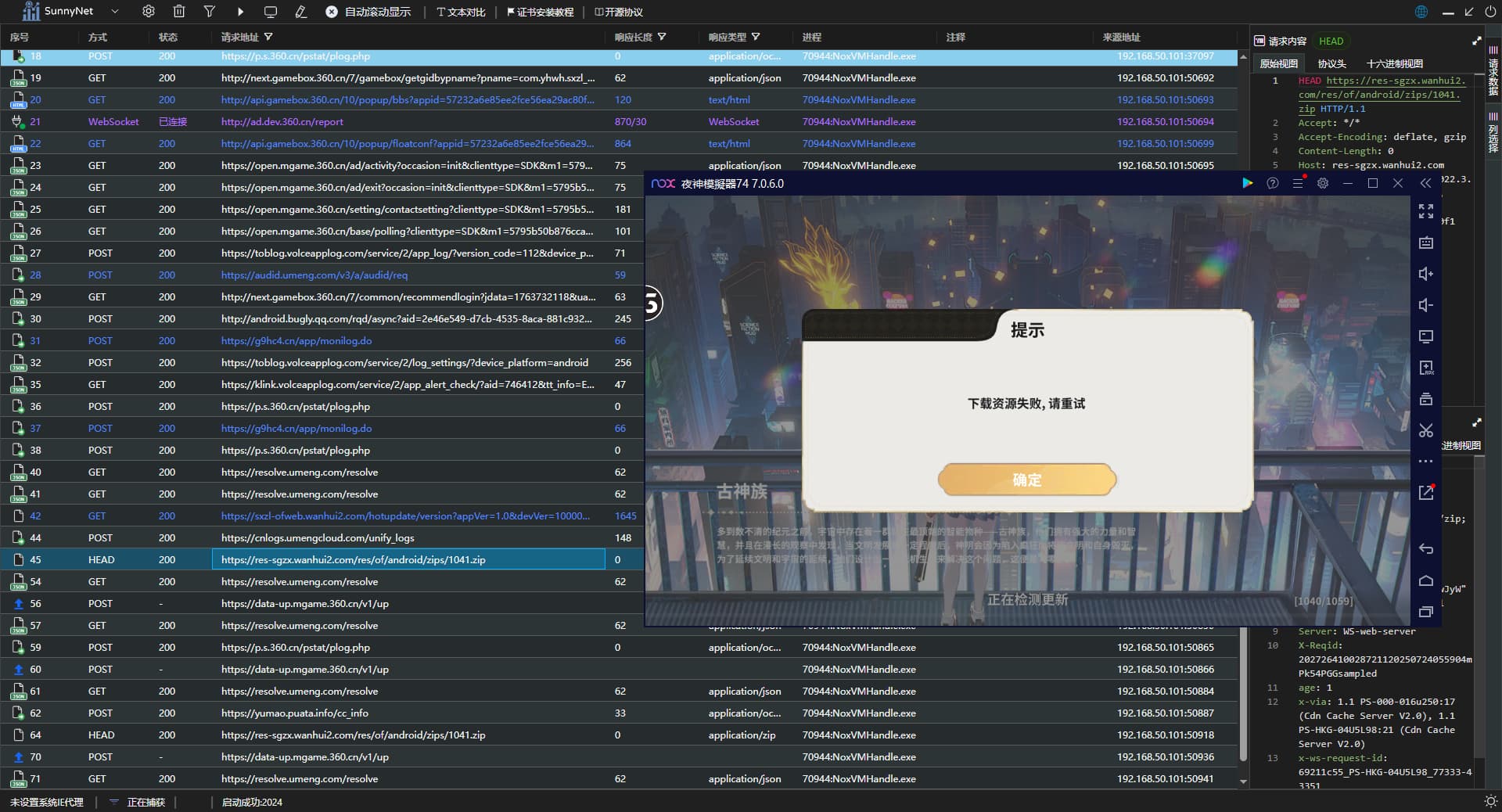The image size is (1502, 812).
Task: Raise volume with Nox volume-up icon
Action: point(1425,274)
